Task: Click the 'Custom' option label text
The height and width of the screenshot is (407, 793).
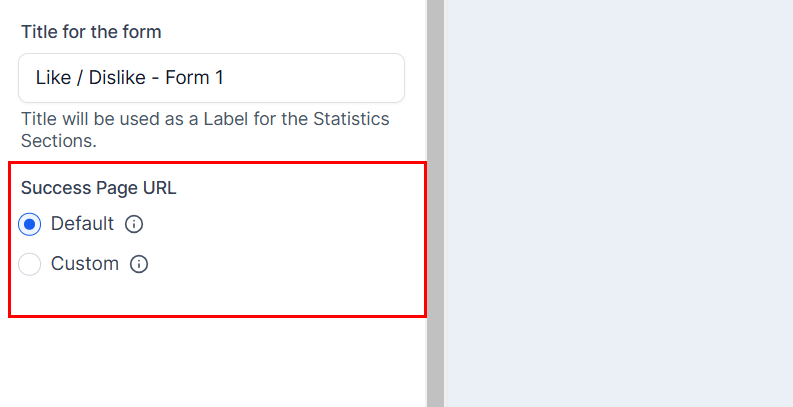Action: [85, 265]
